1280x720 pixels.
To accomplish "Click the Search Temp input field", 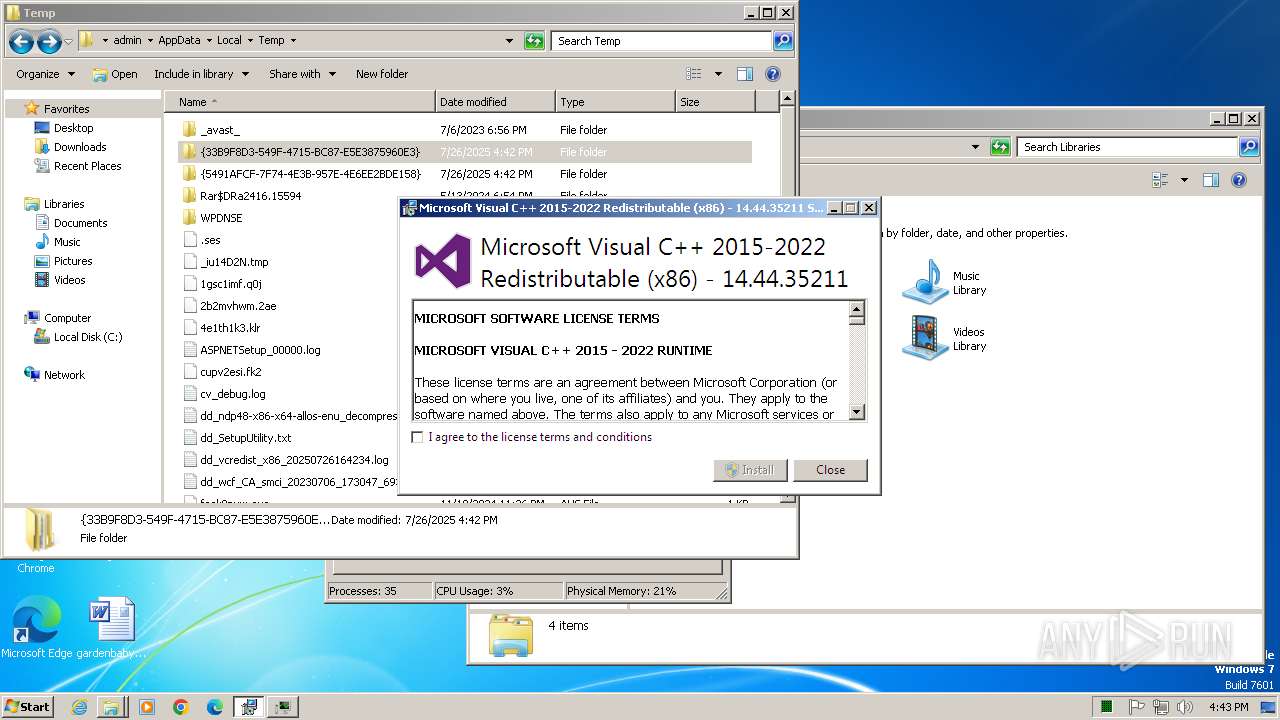I will click(661, 41).
